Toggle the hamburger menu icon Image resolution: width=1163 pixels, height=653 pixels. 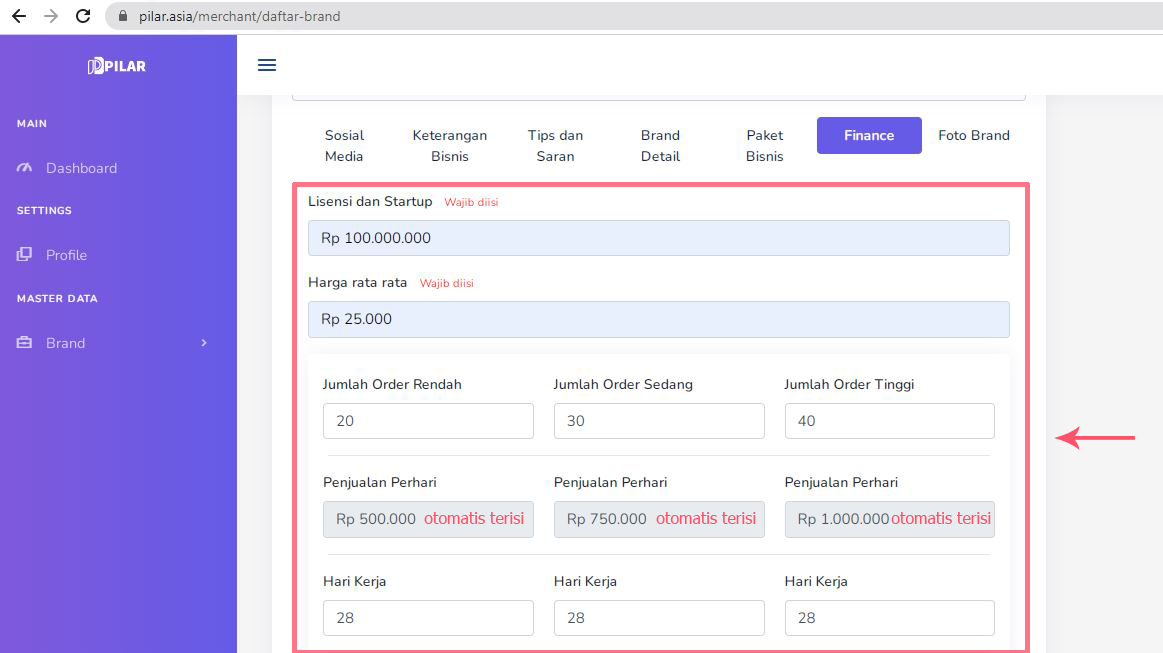tap(267, 65)
